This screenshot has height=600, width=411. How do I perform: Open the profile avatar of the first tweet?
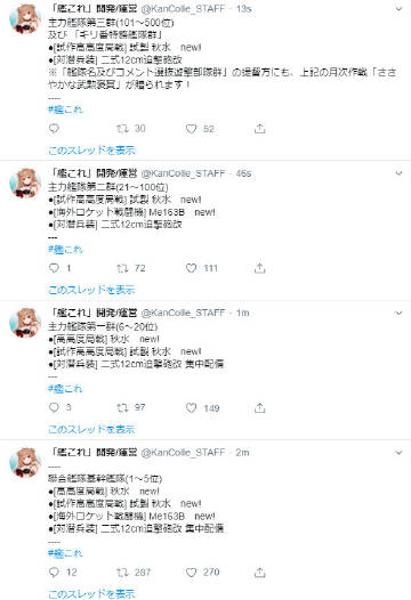(25, 19)
